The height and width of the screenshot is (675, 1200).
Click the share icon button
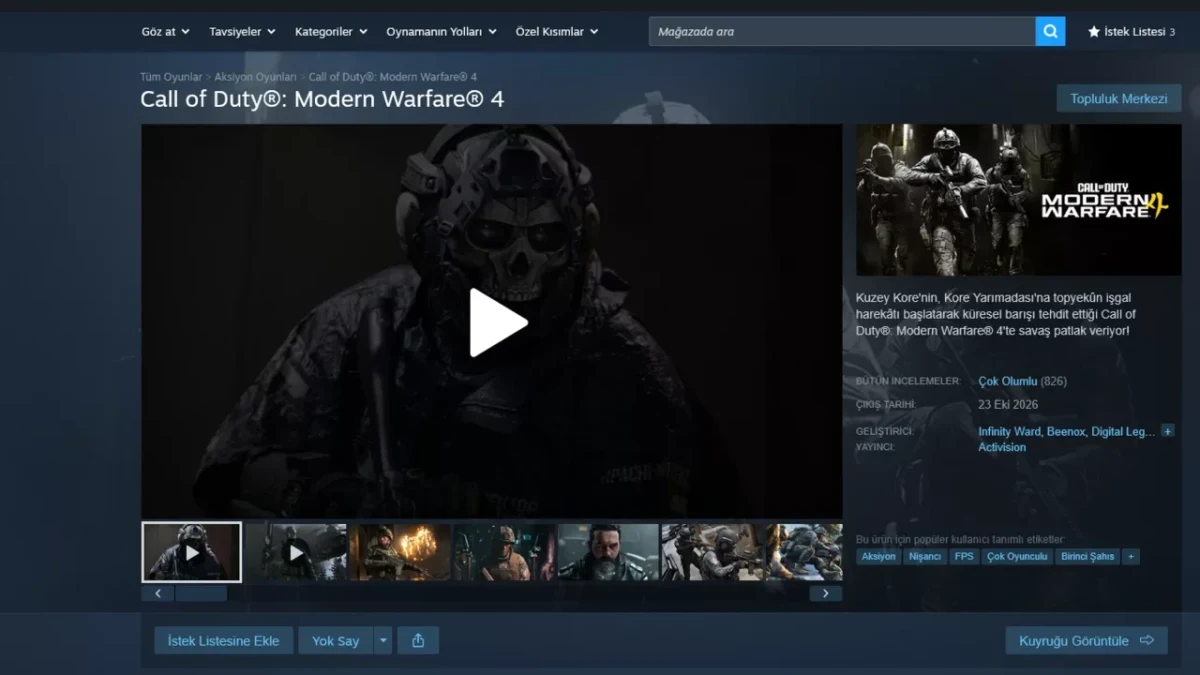click(418, 641)
